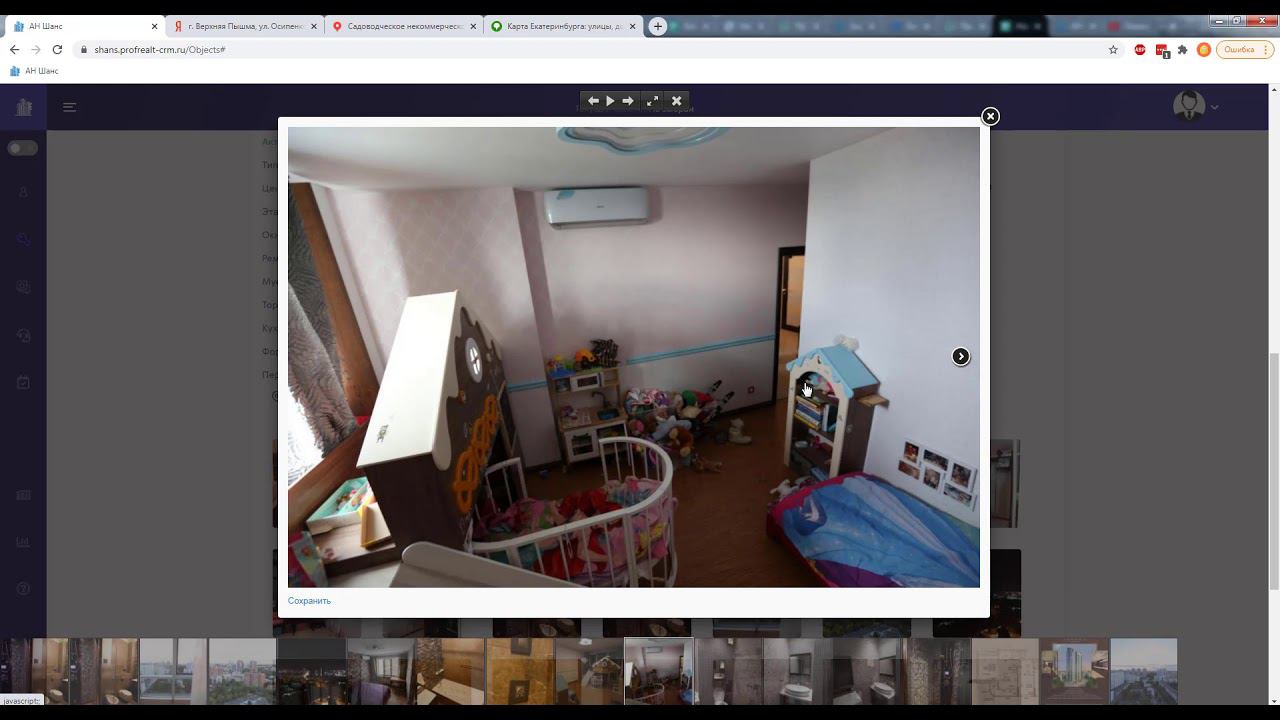Bookmark this page with the star icon
The image size is (1280, 720).
(x=1113, y=49)
